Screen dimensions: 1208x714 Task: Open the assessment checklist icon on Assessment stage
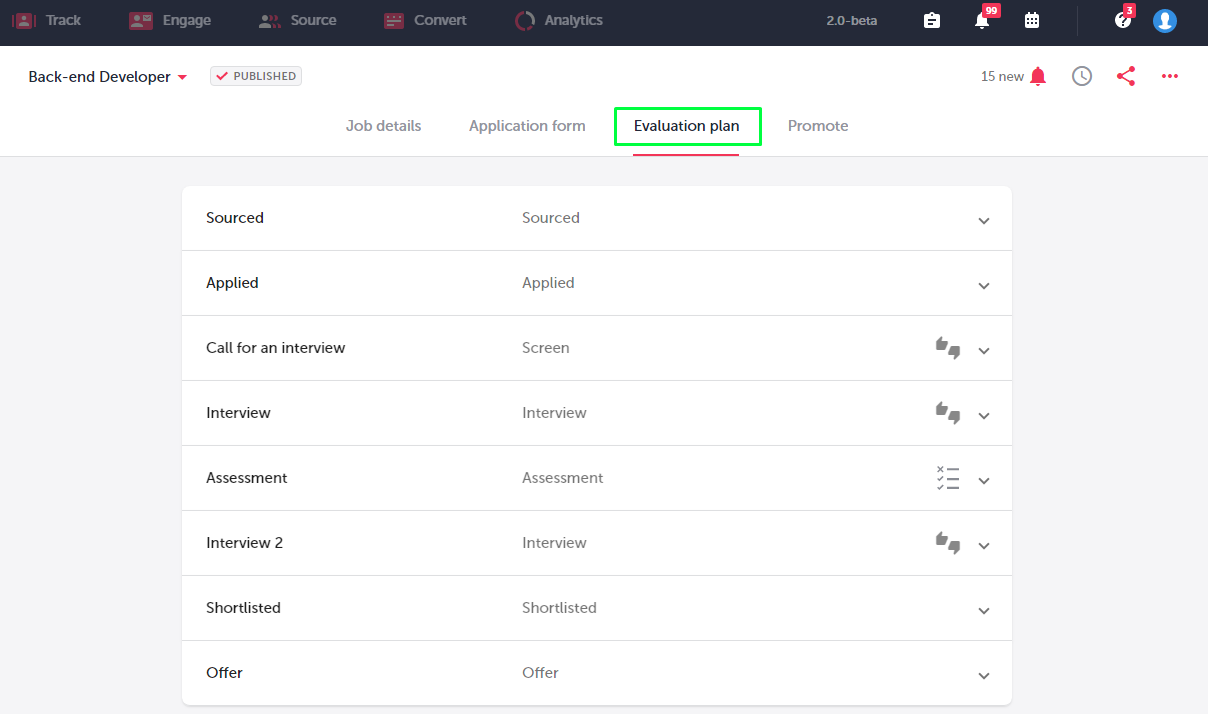click(947, 478)
